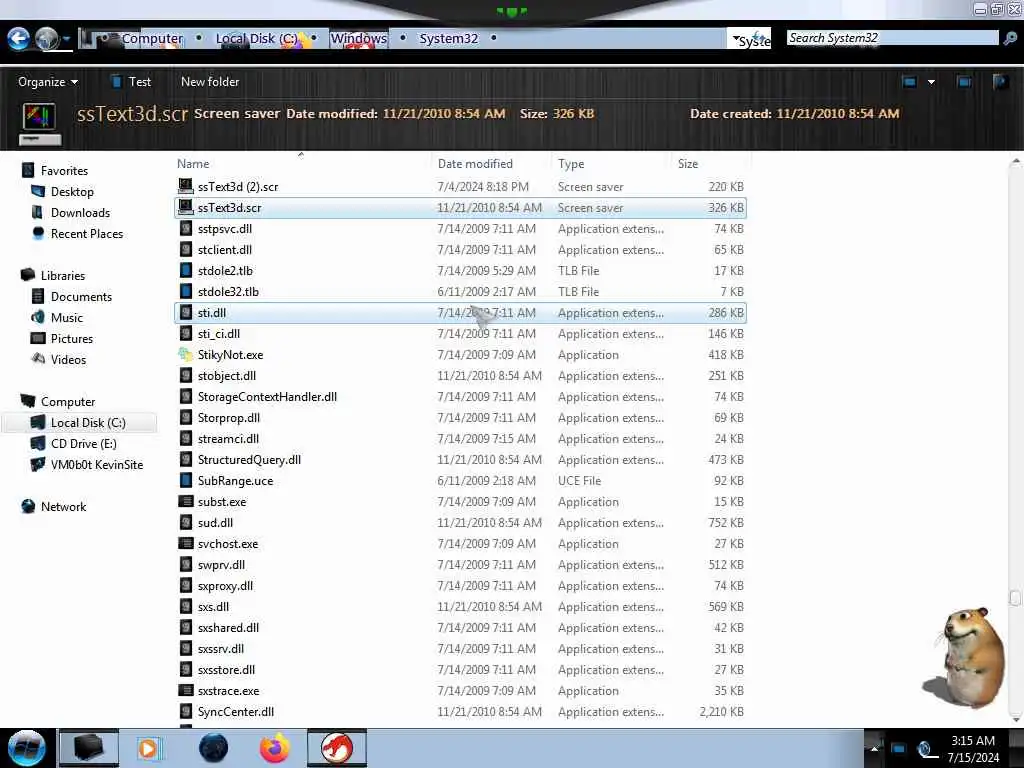Open Downloads in the navigation pane

point(80,212)
